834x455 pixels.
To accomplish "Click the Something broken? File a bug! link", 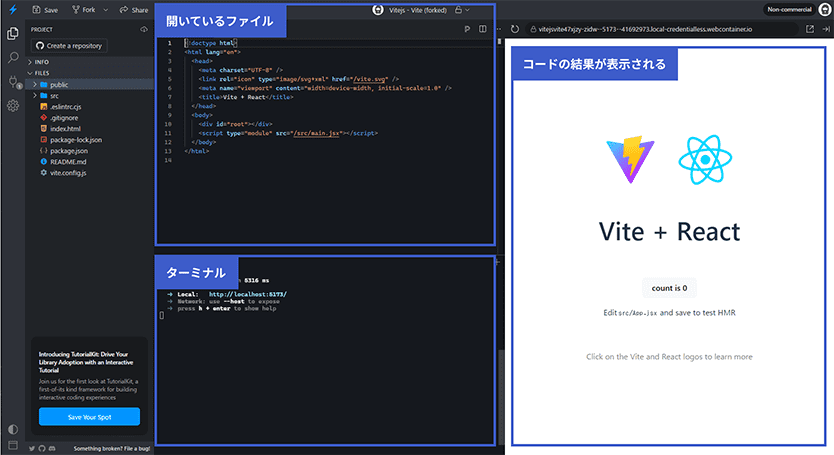I will 112,449.
